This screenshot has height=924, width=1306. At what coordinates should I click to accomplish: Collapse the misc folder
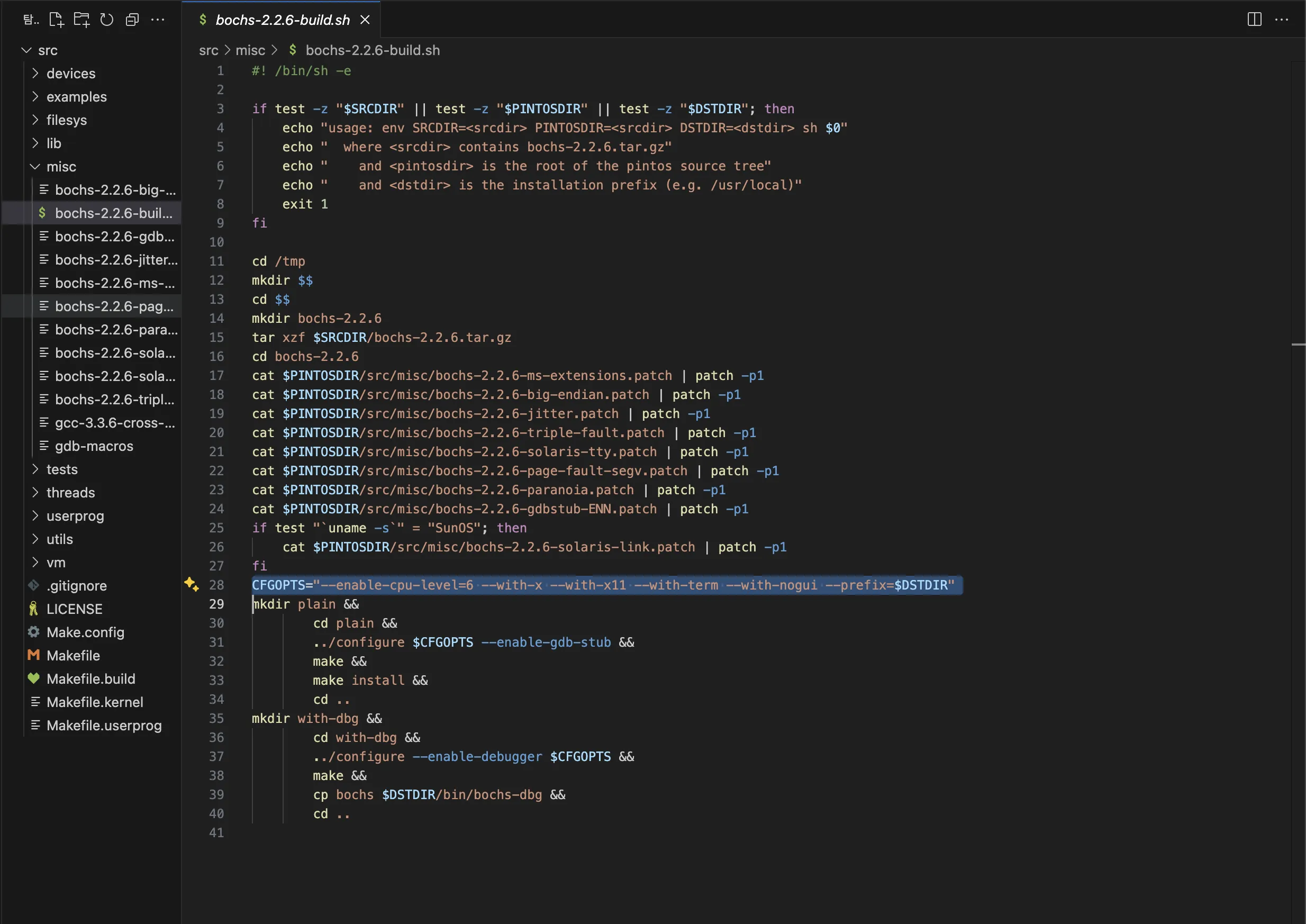tap(61, 167)
